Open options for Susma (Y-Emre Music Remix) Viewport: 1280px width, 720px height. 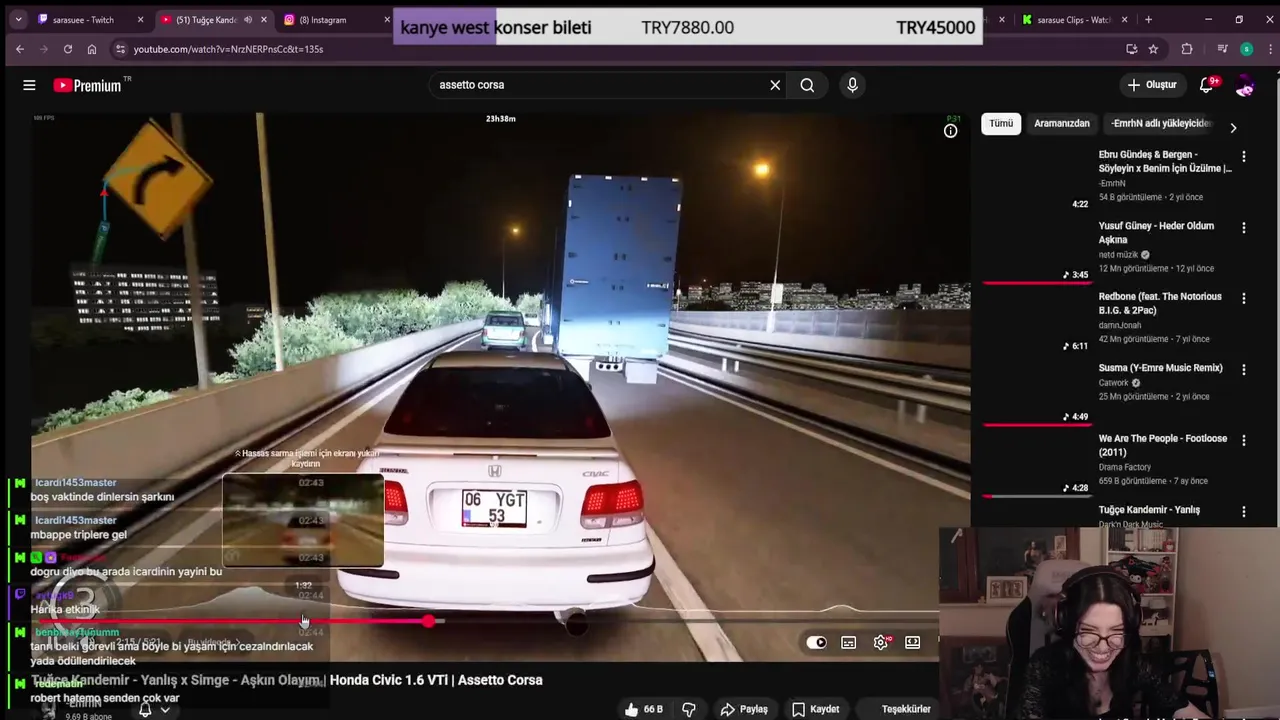tap(1244, 370)
